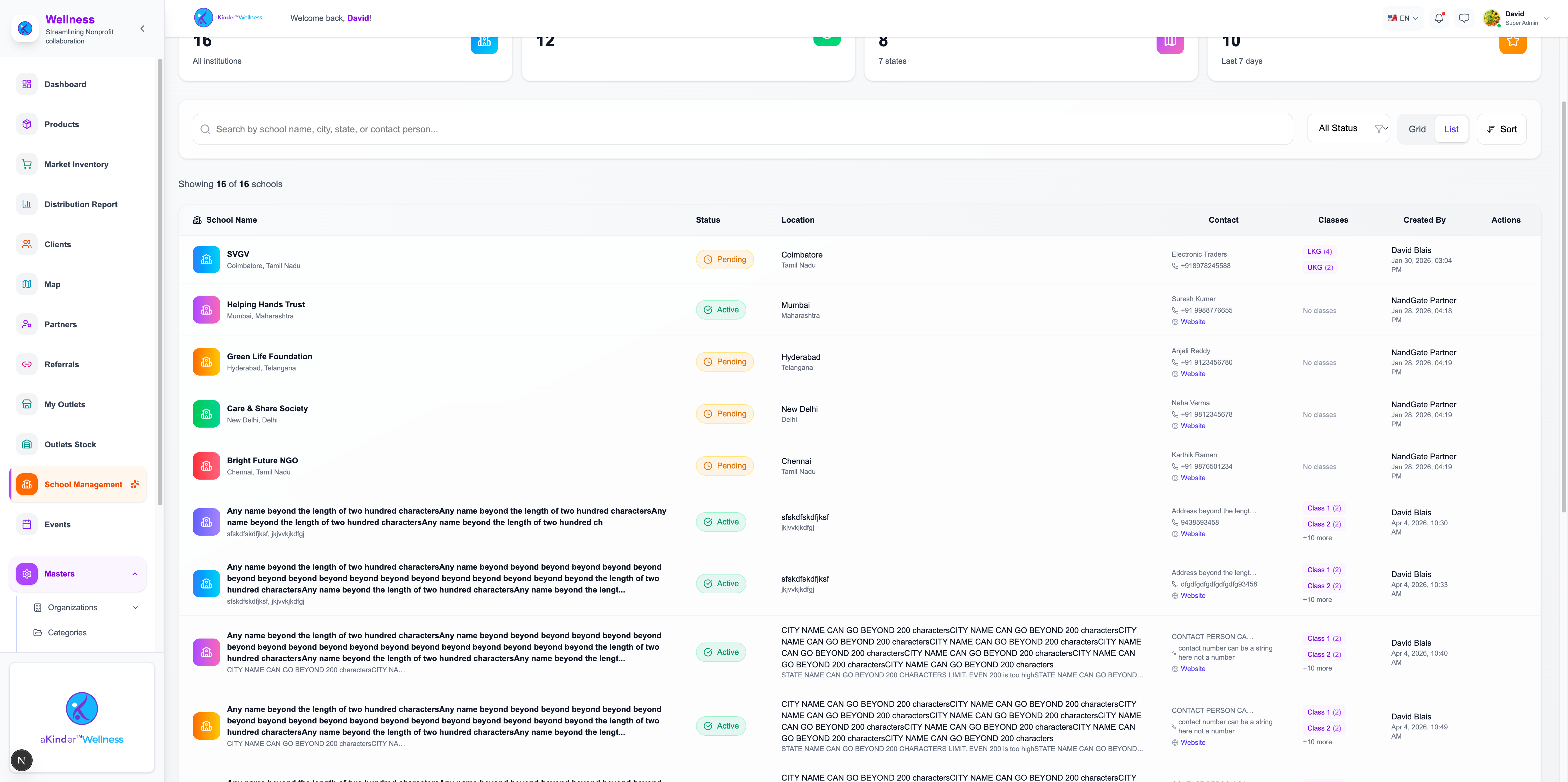Open the Dashboard menu item
This screenshot has height=782, width=1568.
pos(65,85)
